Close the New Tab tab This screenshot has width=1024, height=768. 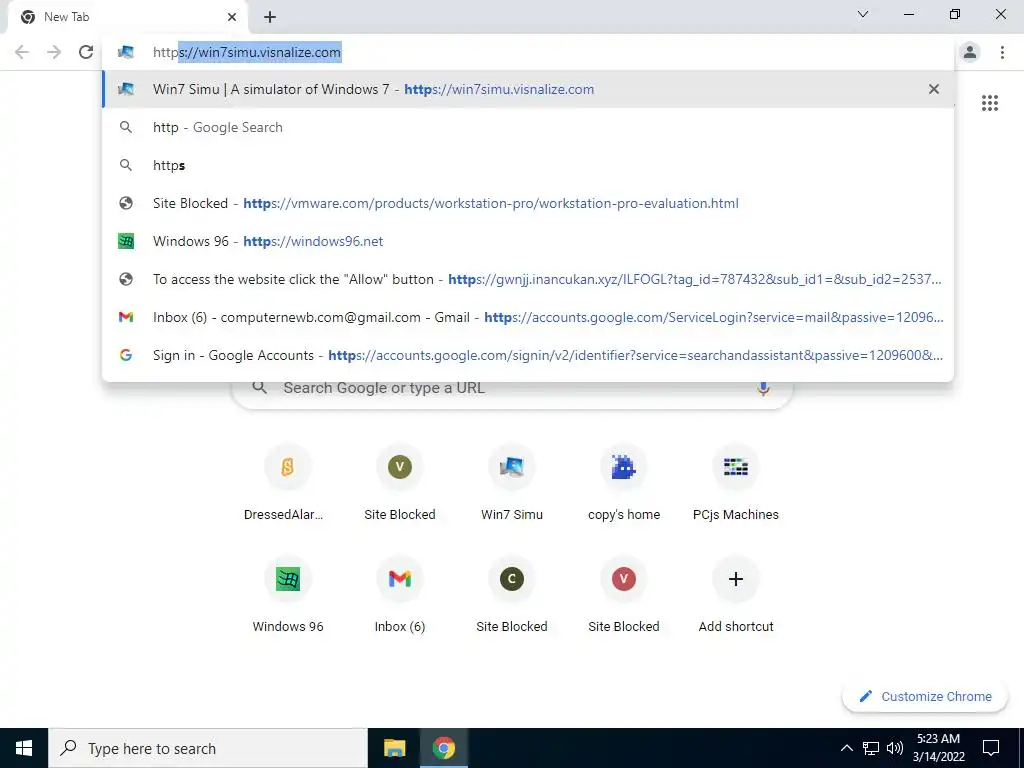[x=232, y=17]
